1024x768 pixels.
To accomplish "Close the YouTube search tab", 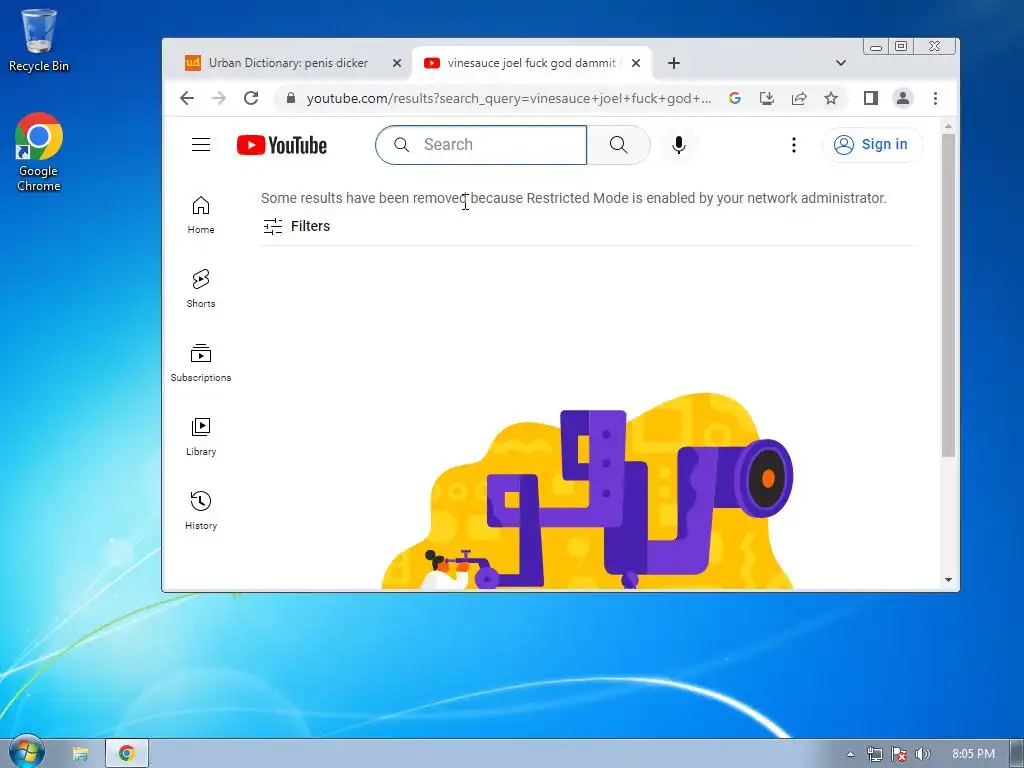I will 636,63.
